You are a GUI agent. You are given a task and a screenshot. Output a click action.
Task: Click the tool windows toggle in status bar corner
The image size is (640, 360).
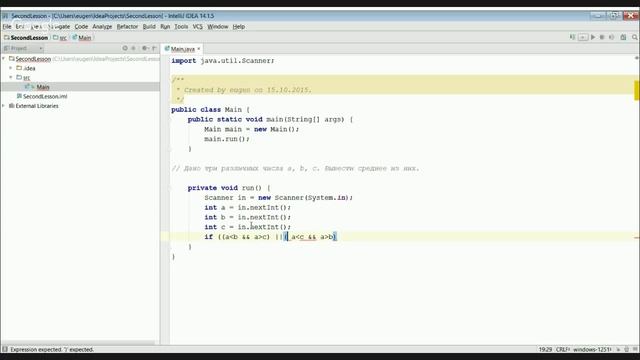click(4, 349)
